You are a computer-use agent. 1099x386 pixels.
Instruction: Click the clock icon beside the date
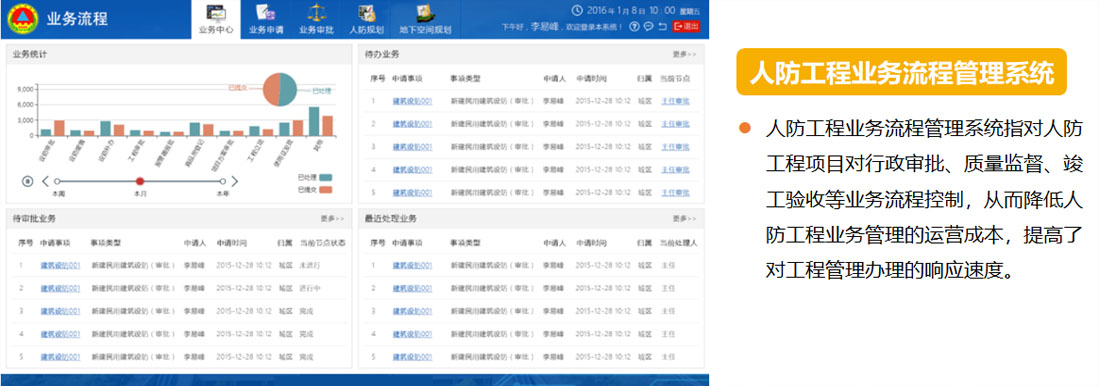577,10
